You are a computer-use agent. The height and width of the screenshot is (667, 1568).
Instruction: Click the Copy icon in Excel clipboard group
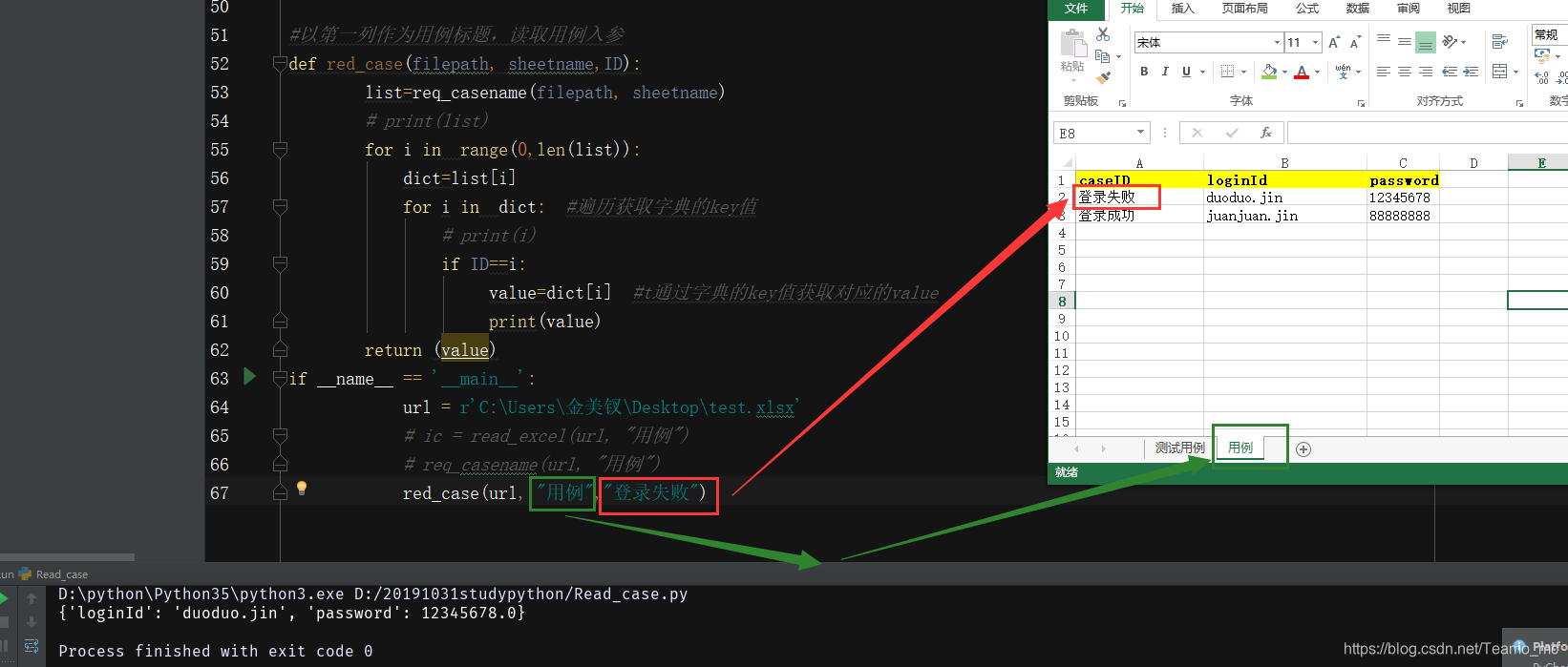1103,56
